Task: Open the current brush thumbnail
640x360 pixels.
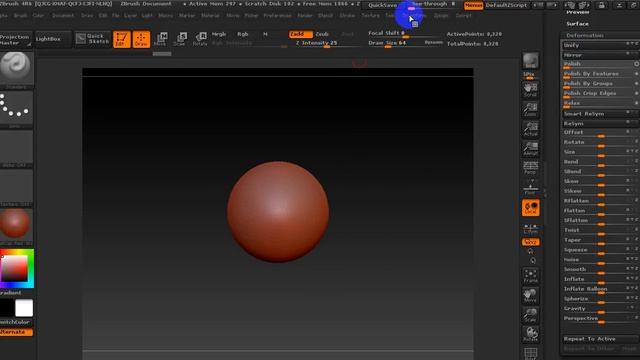Action: [x=16, y=68]
